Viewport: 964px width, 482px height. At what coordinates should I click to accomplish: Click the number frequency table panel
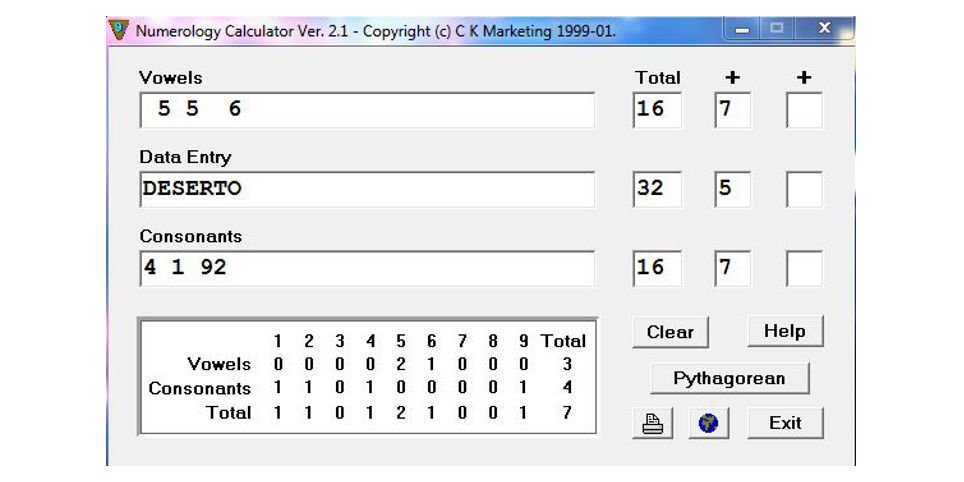click(x=368, y=376)
